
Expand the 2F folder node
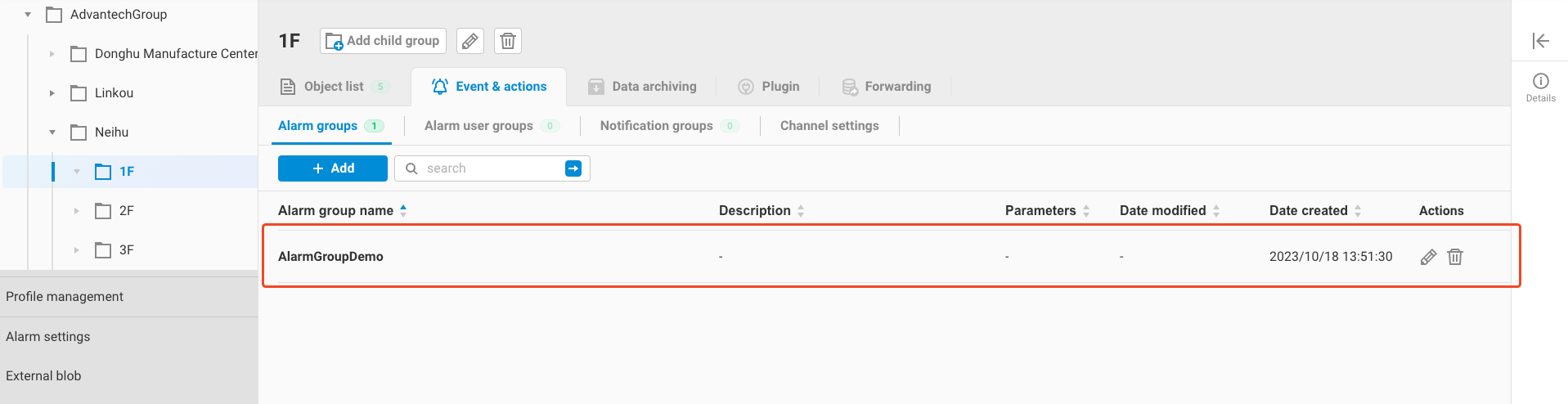(77, 211)
